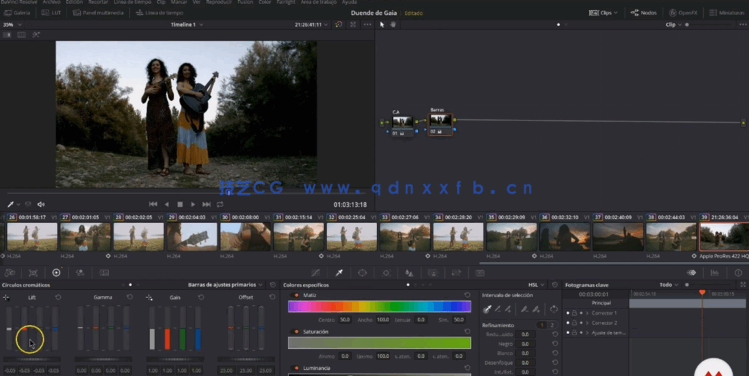Click the Nodos button
Image resolution: width=749 pixels, height=376 pixels.
click(643, 13)
